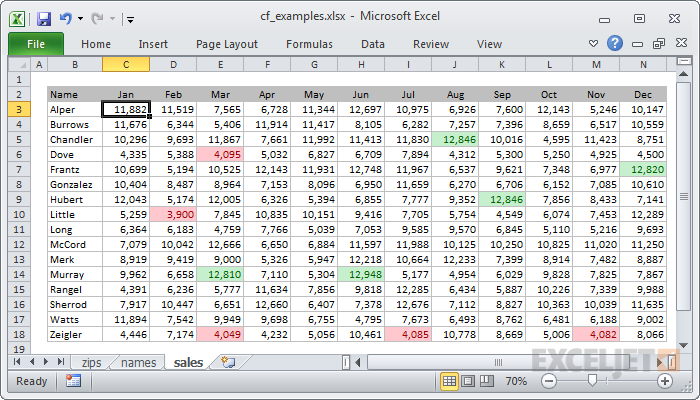Select the green cell 12,820
Viewport: 700px width, 400px height.
point(643,170)
